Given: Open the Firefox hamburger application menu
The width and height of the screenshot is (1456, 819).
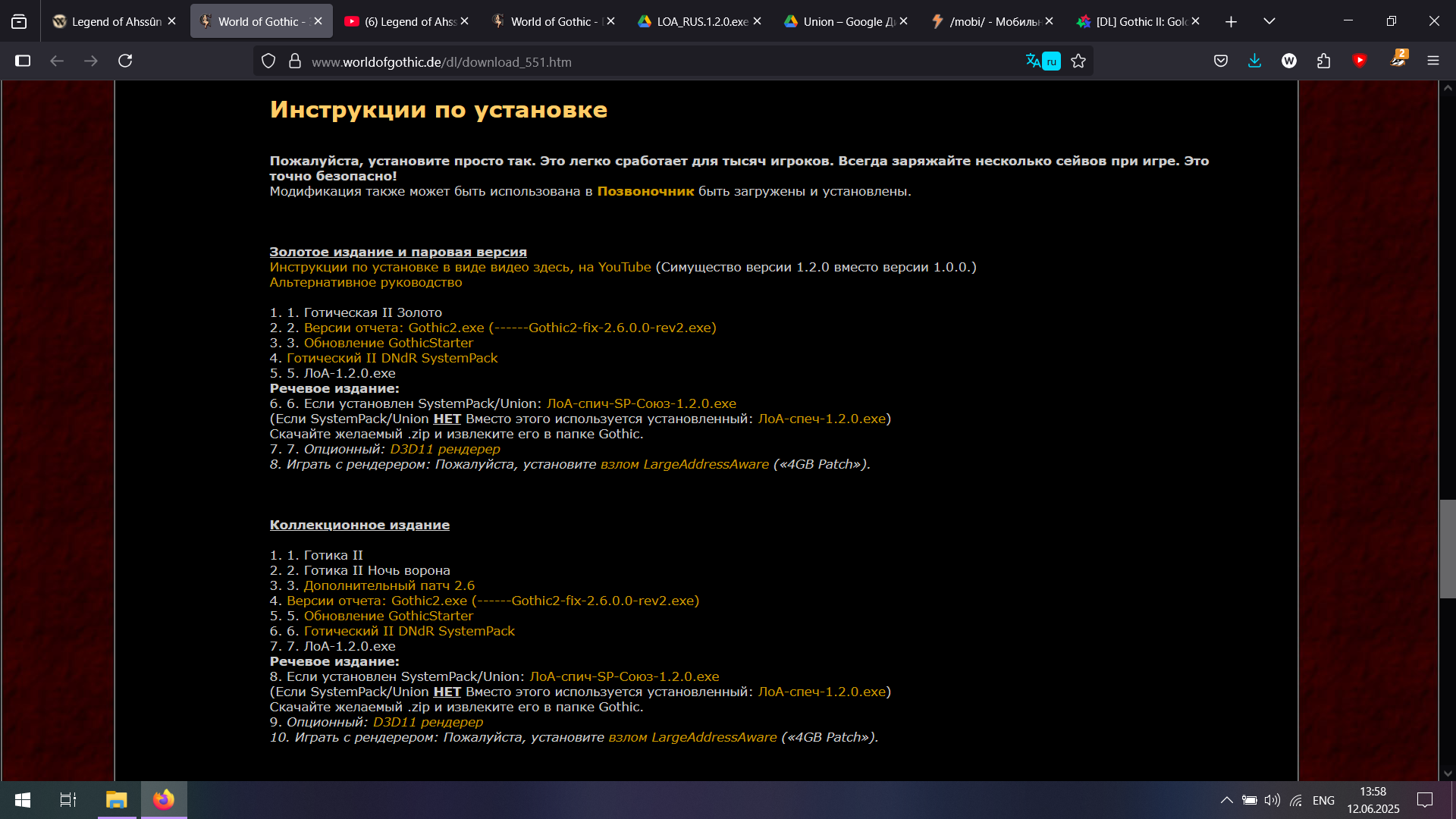Looking at the screenshot, I should (1433, 61).
